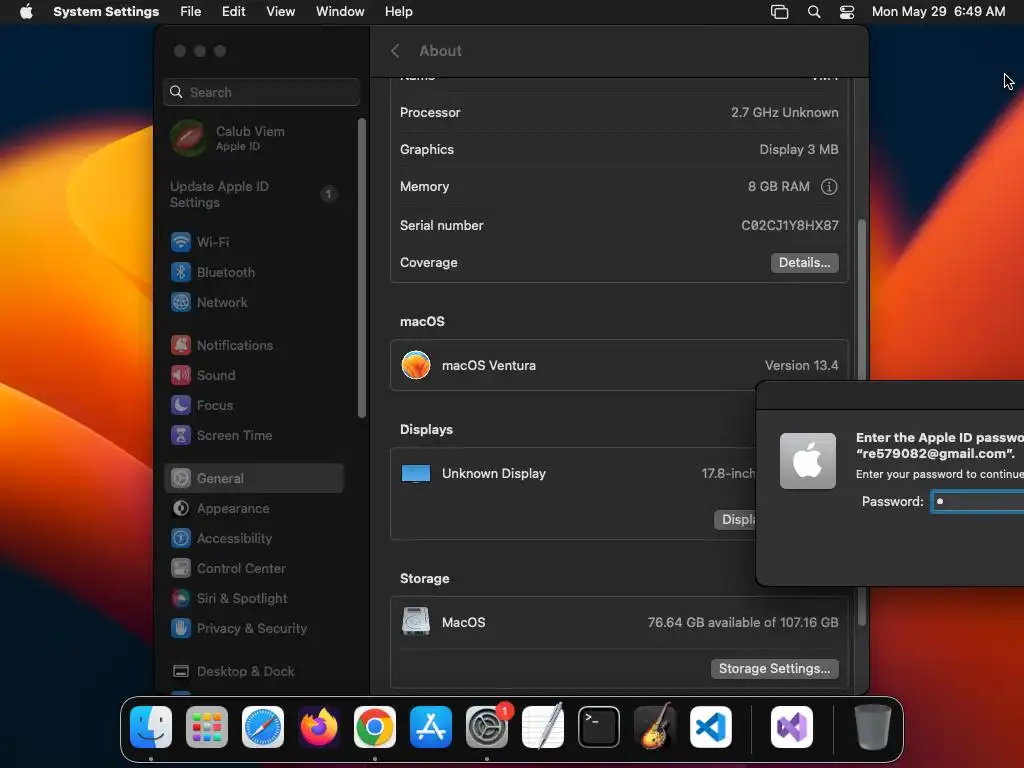Open Trash in the Dock
The width and height of the screenshot is (1024, 768).
click(x=872, y=727)
